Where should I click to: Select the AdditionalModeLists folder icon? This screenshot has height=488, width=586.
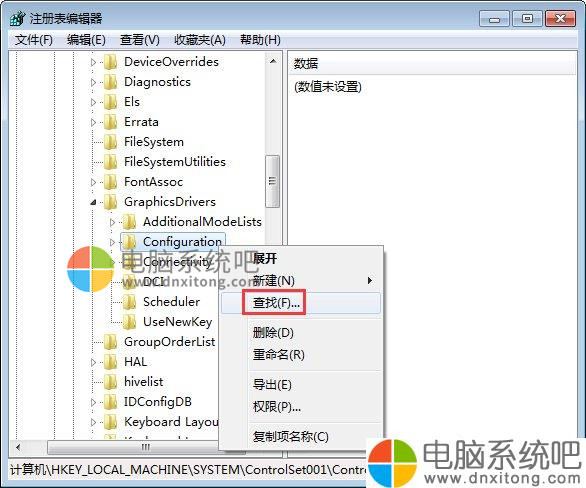pyautogui.click(x=129, y=222)
